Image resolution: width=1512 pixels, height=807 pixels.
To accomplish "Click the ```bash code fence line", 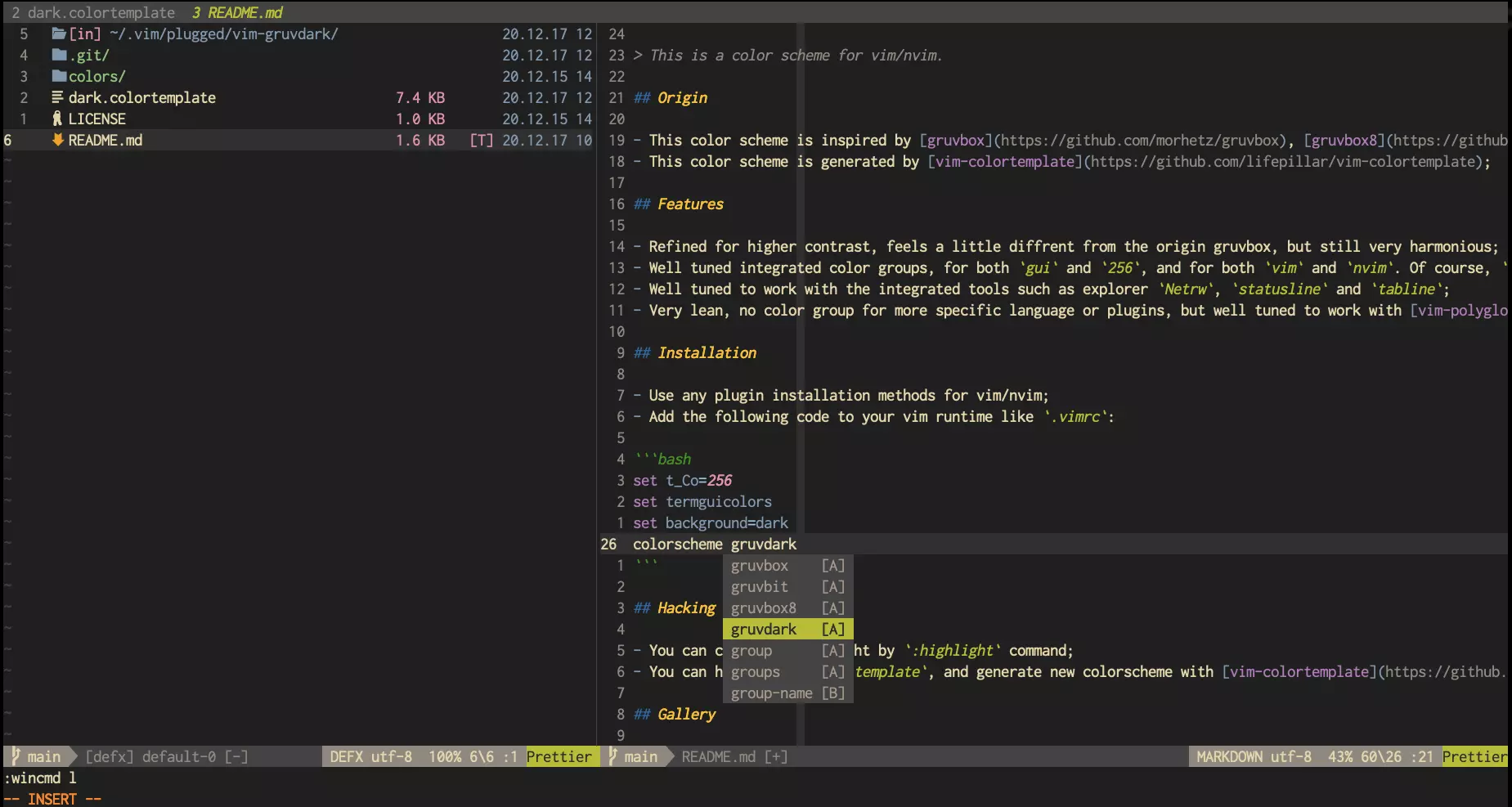I will (x=662, y=460).
